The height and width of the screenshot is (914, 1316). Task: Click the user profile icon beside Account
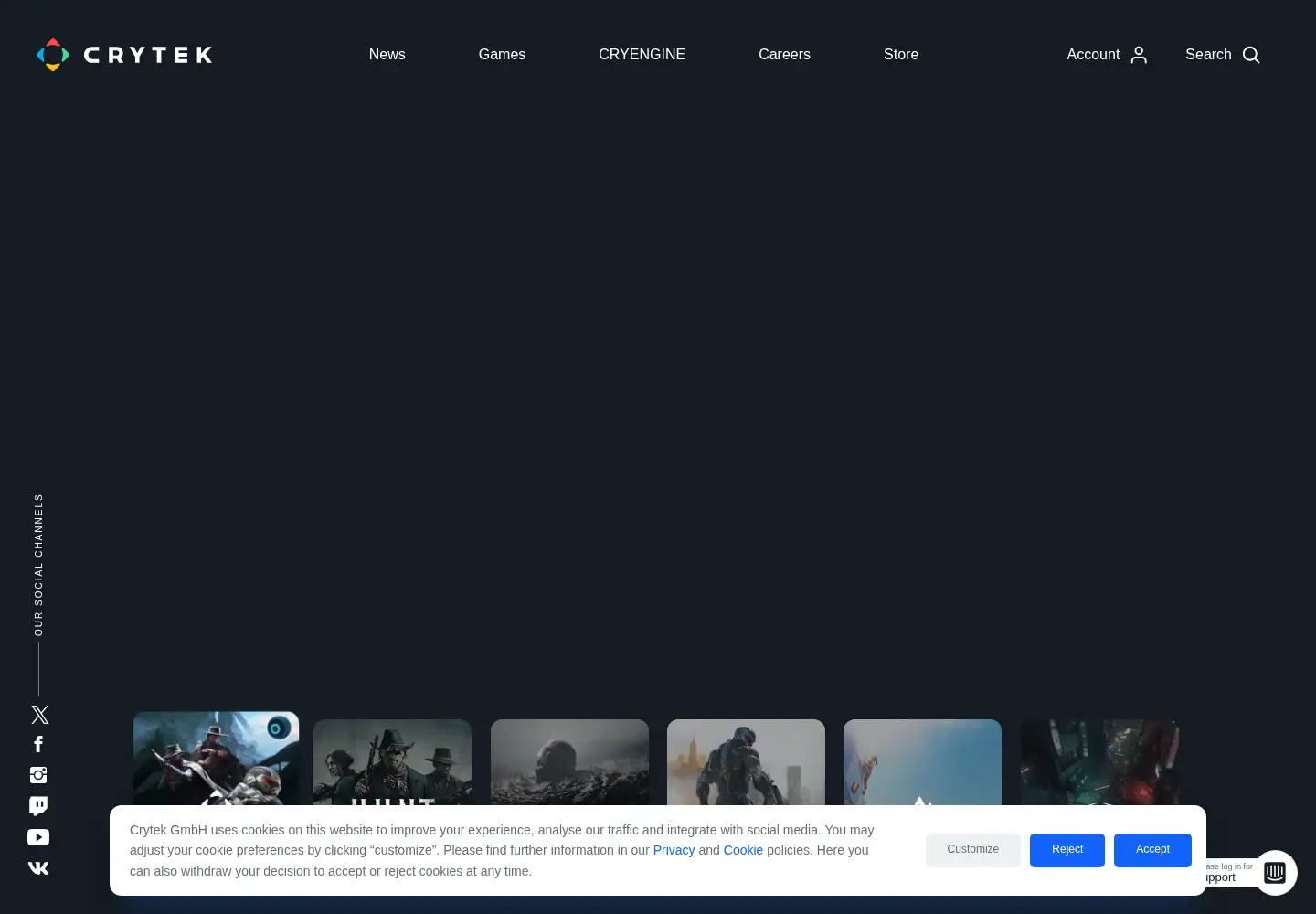1139,55
